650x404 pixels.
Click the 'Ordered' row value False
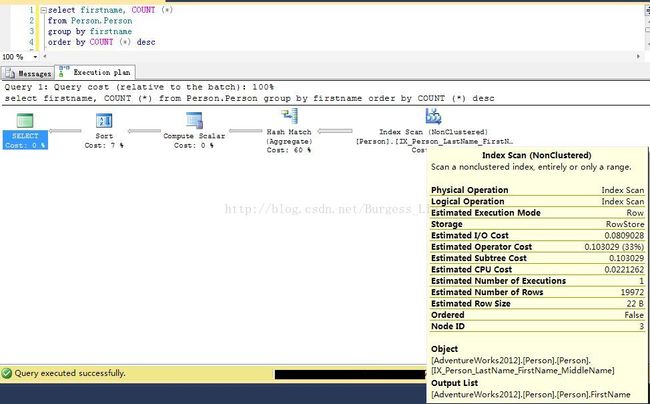click(x=634, y=315)
